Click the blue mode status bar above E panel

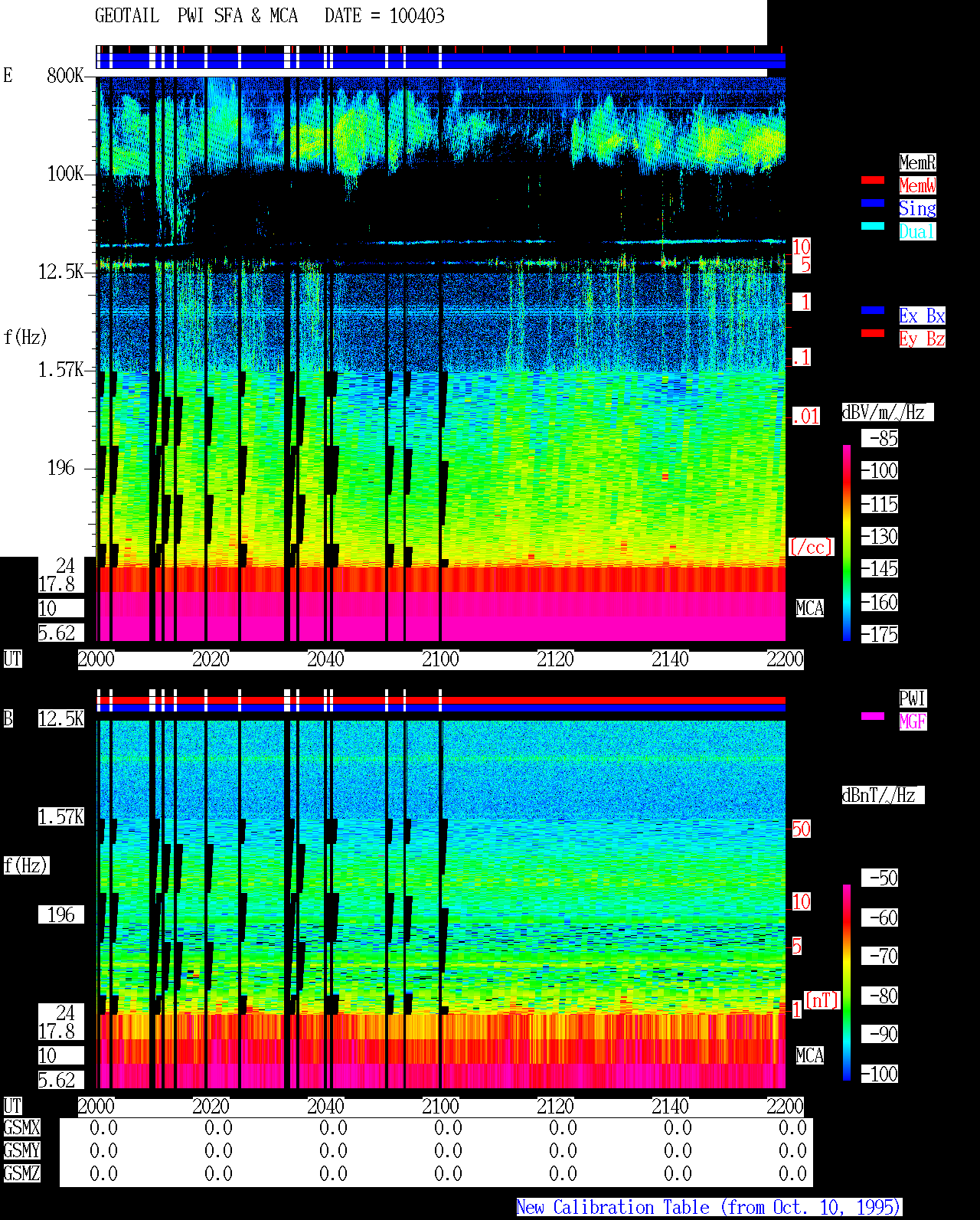click(x=441, y=61)
